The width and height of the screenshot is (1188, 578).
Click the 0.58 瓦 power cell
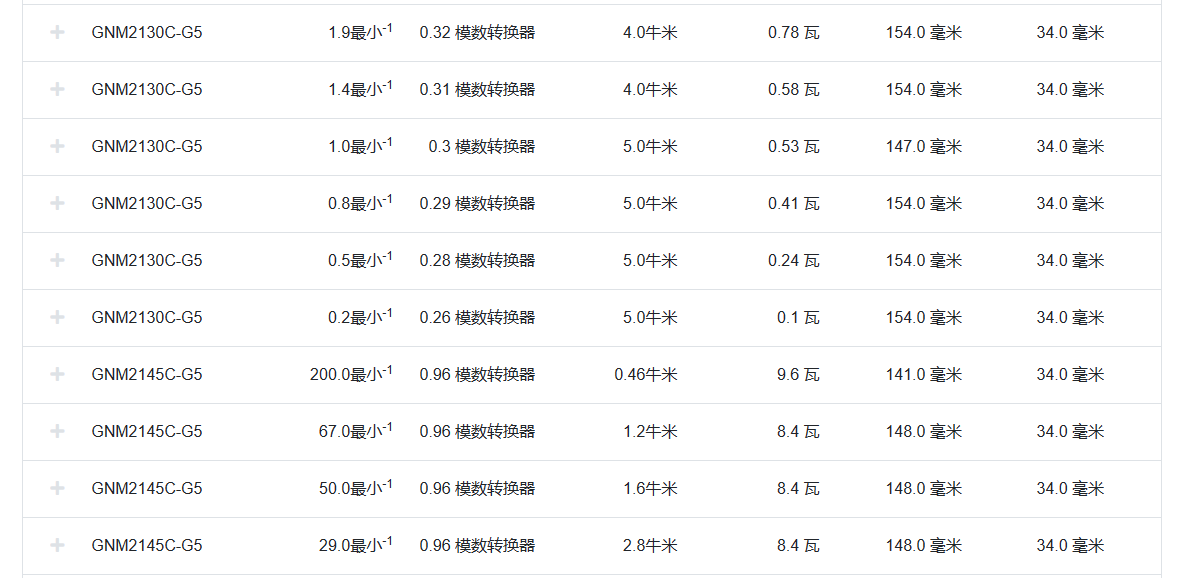pos(793,89)
